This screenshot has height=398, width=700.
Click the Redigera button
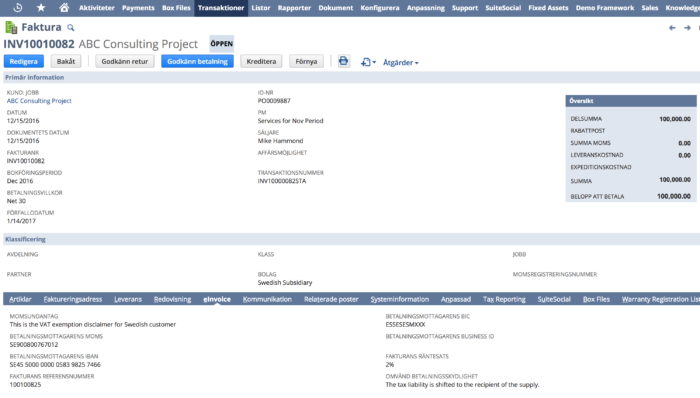click(24, 61)
